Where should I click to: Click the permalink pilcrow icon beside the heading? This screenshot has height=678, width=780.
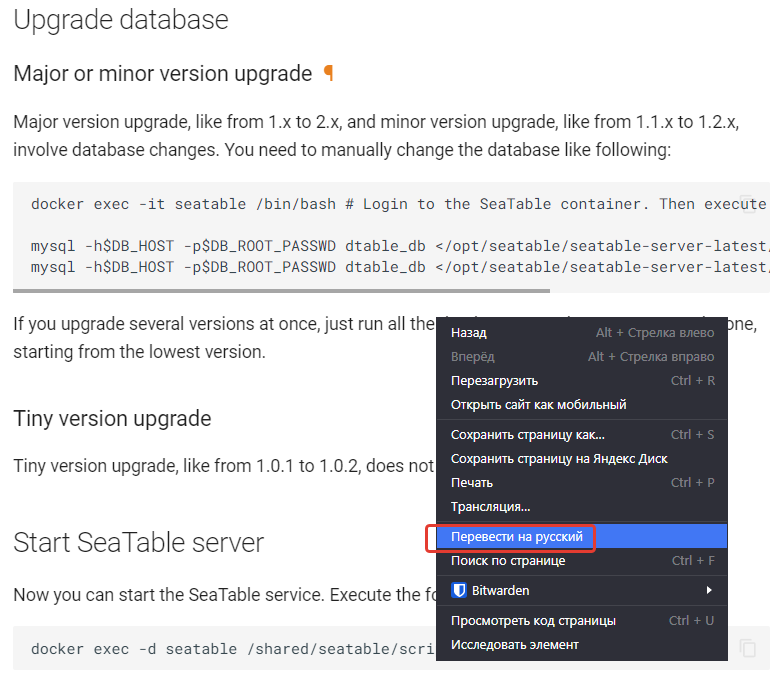click(328, 74)
